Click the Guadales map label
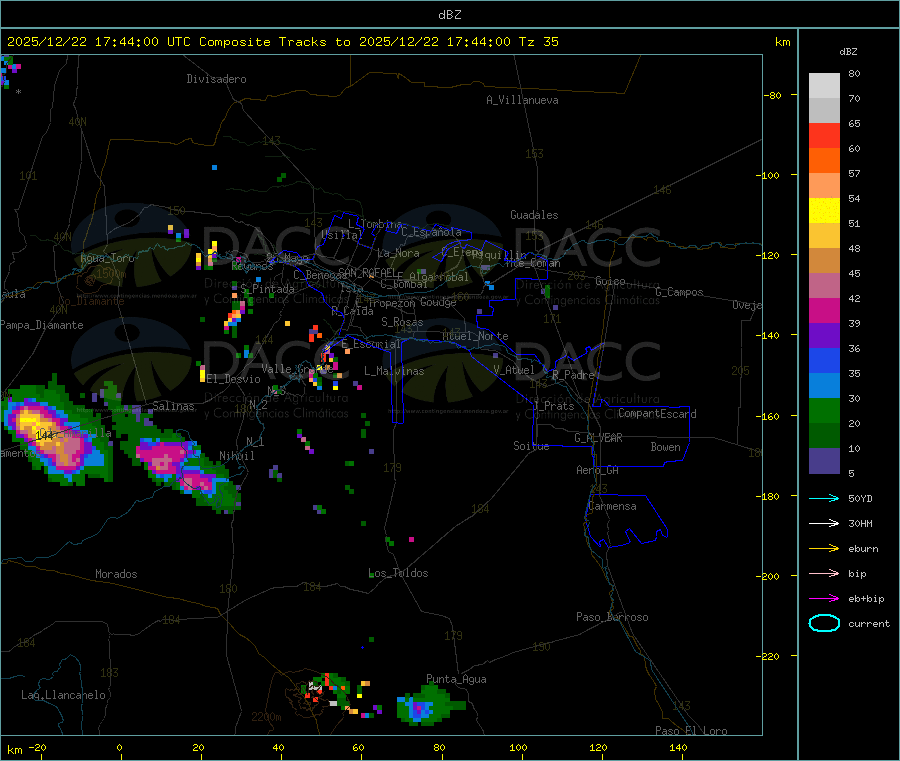The width and height of the screenshot is (900, 761). [x=534, y=215]
